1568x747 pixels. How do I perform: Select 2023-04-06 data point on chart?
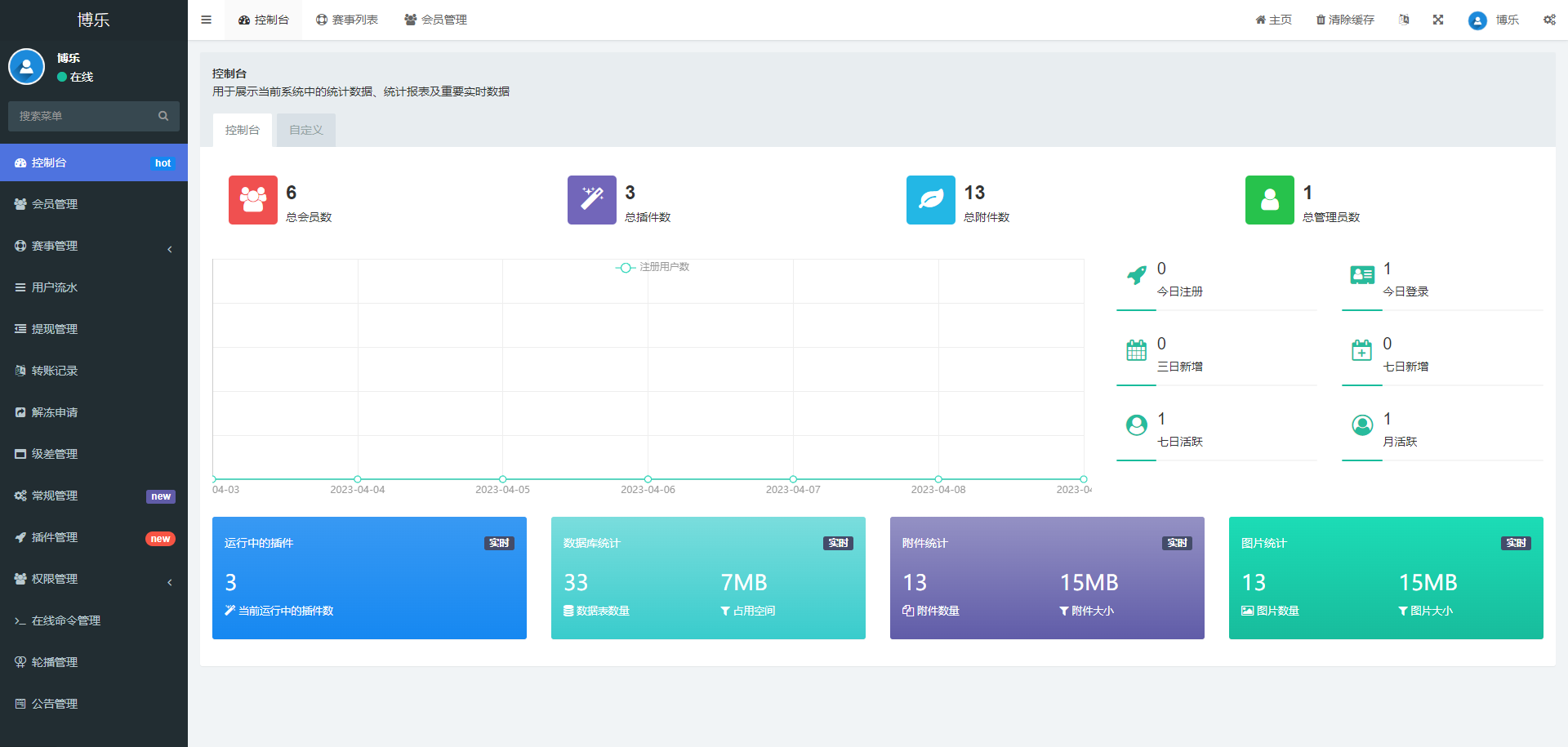pyautogui.click(x=648, y=479)
